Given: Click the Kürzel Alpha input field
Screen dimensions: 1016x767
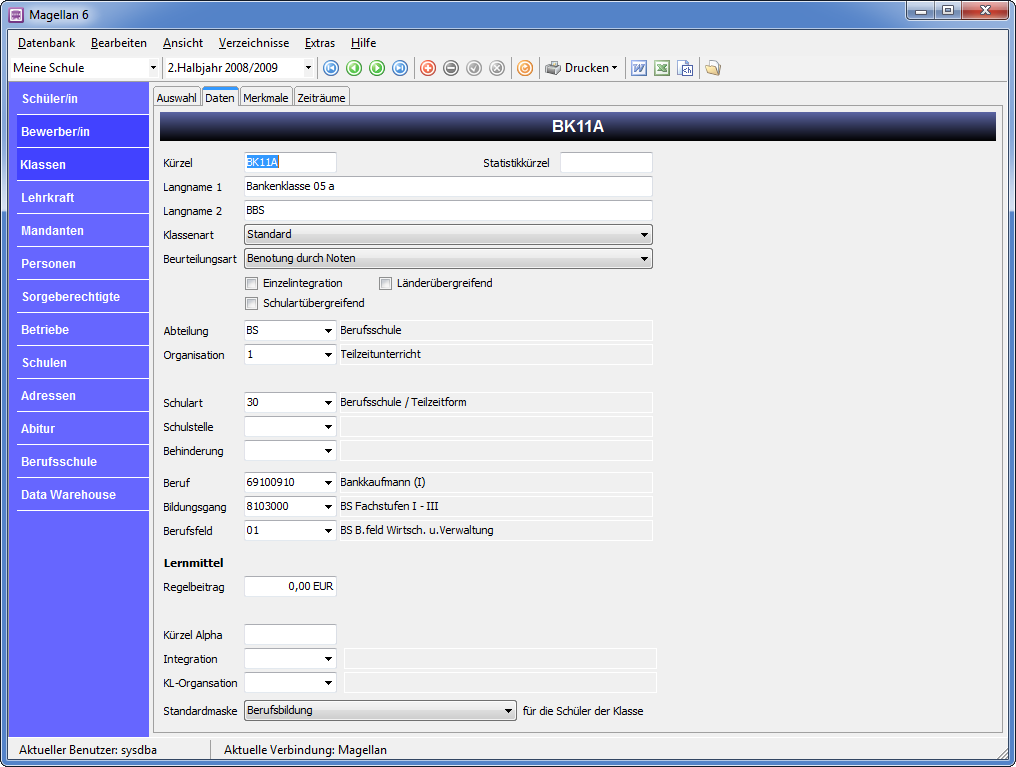Looking at the screenshot, I should pyautogui.click(x=290, y=635).
